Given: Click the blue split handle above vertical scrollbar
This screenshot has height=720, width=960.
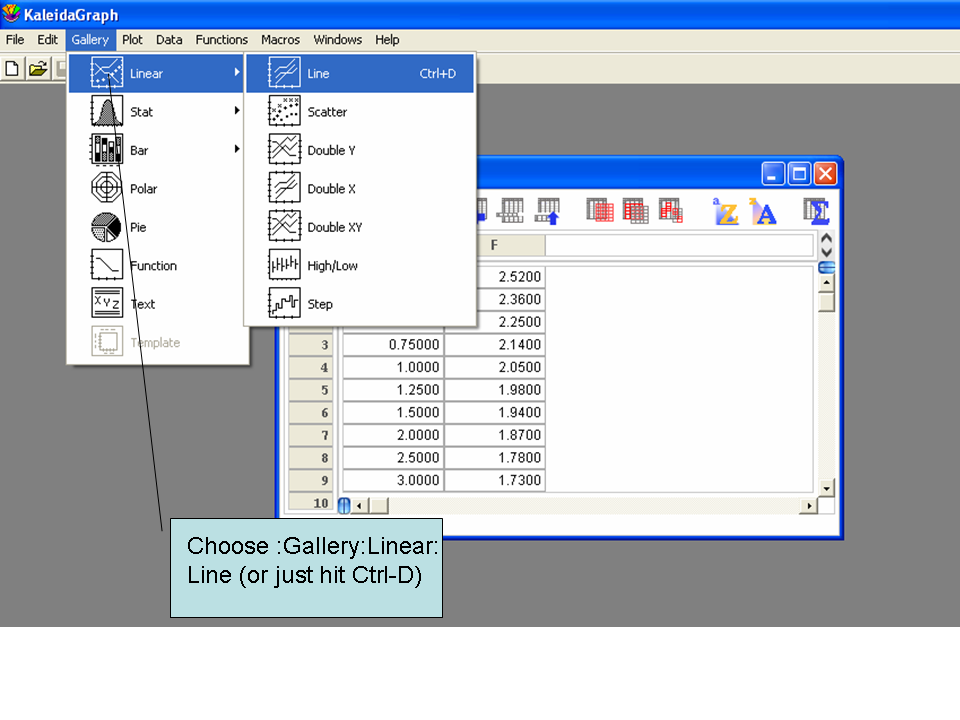Looking at the screenshot, I should click(x=827, y=268).
